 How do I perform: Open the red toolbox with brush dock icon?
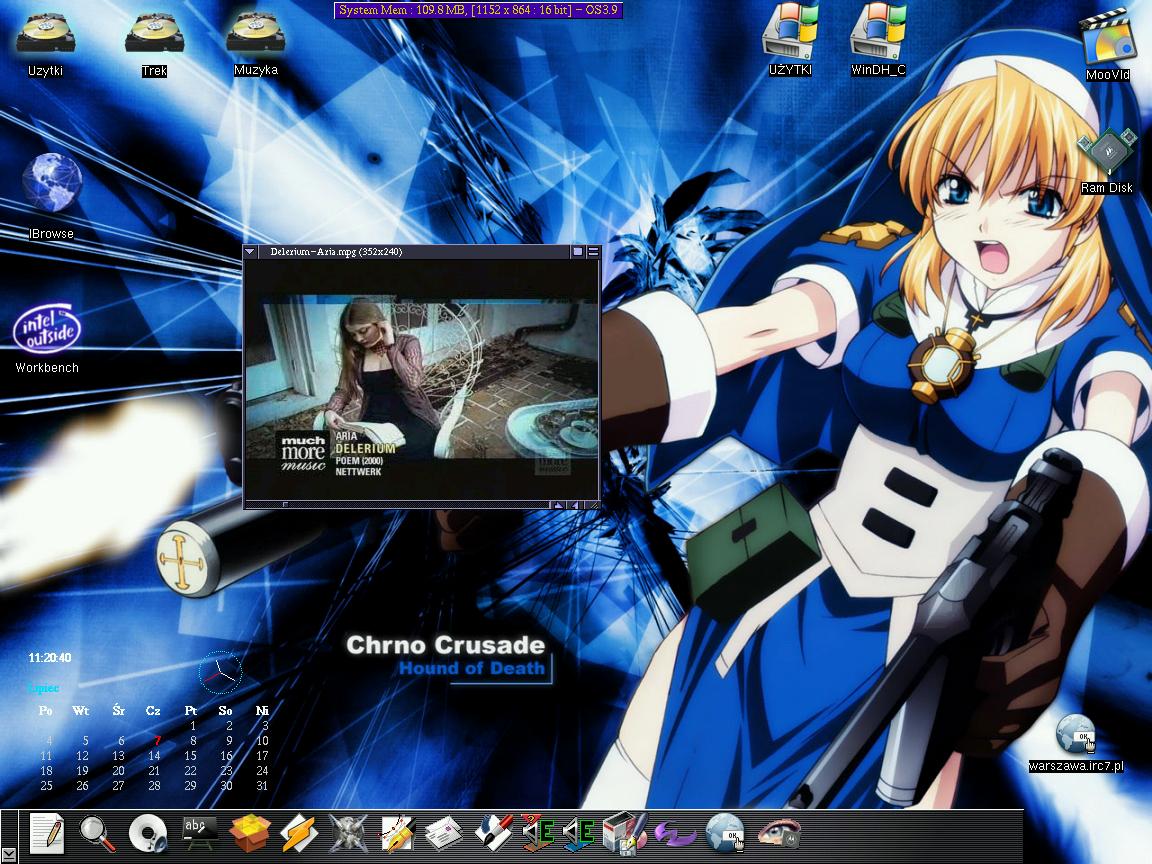tap(624, 835)
